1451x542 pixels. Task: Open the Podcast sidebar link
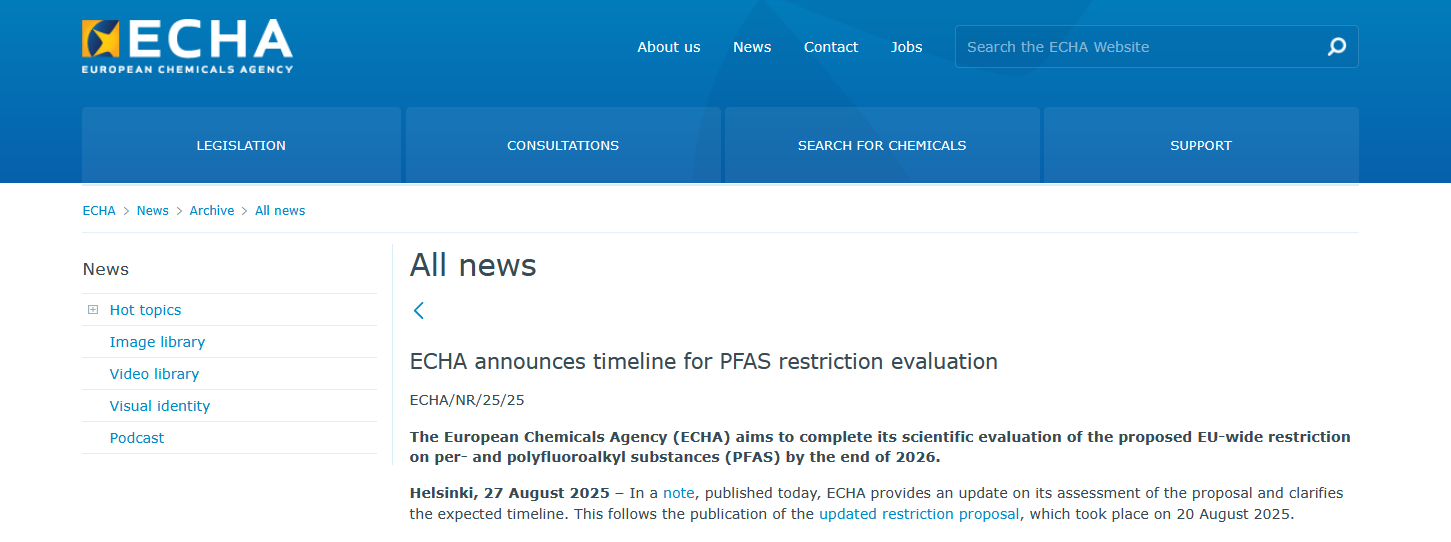tap(137, 438)
